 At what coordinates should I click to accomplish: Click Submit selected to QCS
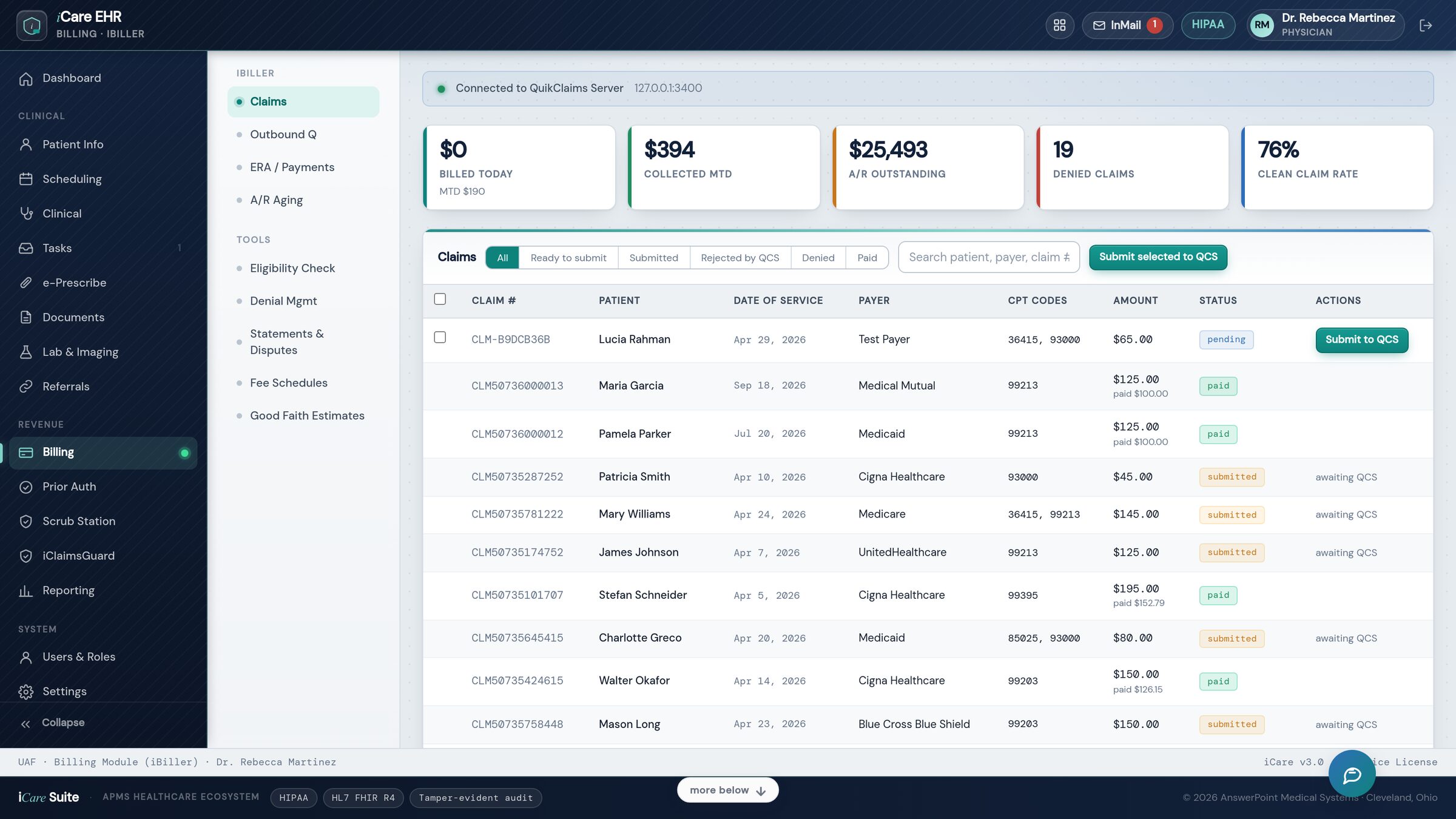(1158, 257)
